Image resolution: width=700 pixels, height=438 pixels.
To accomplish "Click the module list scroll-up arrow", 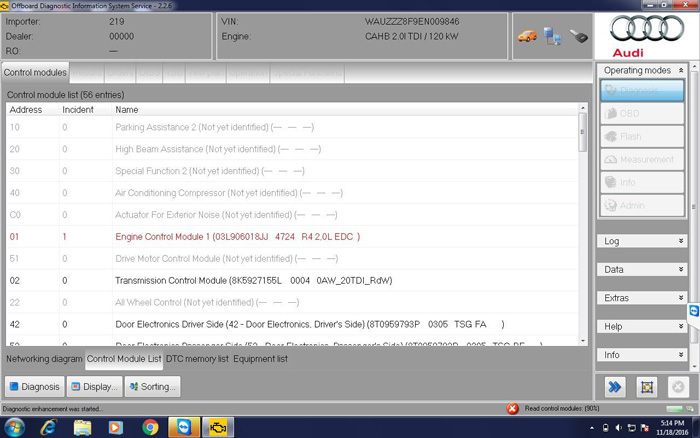I will (582, 108).
